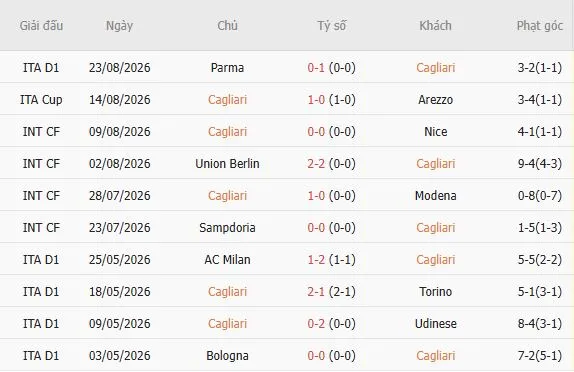The image size is (574, 372).
Task: Open Parma team link
Action: [x=227, y=68]
